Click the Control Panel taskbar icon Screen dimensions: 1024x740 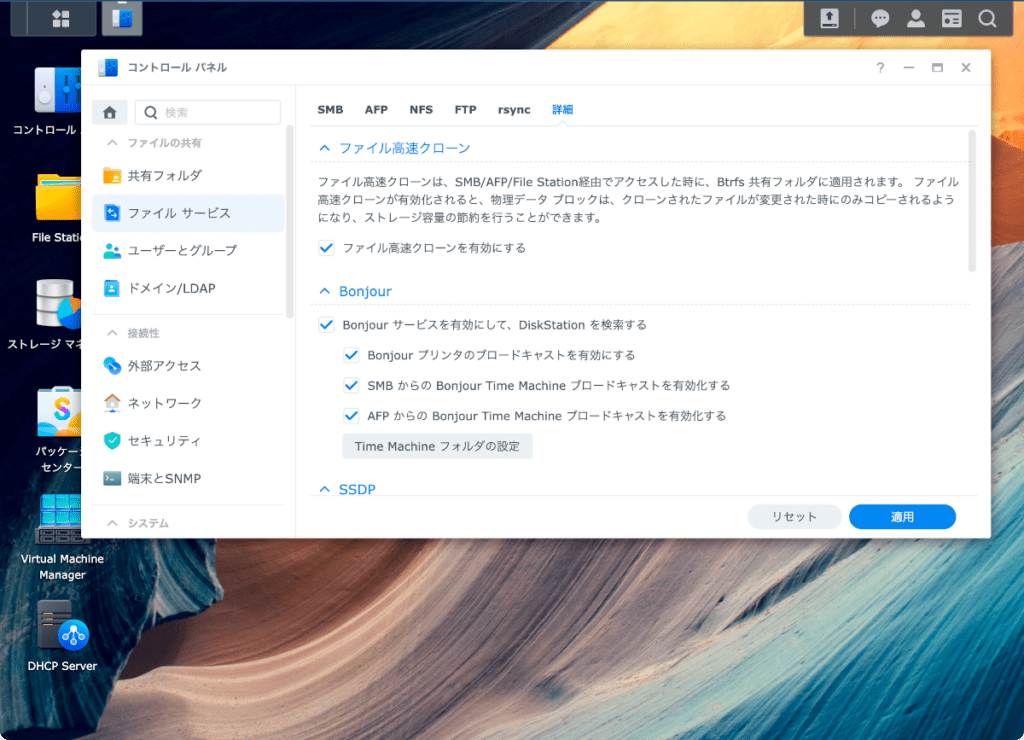click(x=122, y=18)
